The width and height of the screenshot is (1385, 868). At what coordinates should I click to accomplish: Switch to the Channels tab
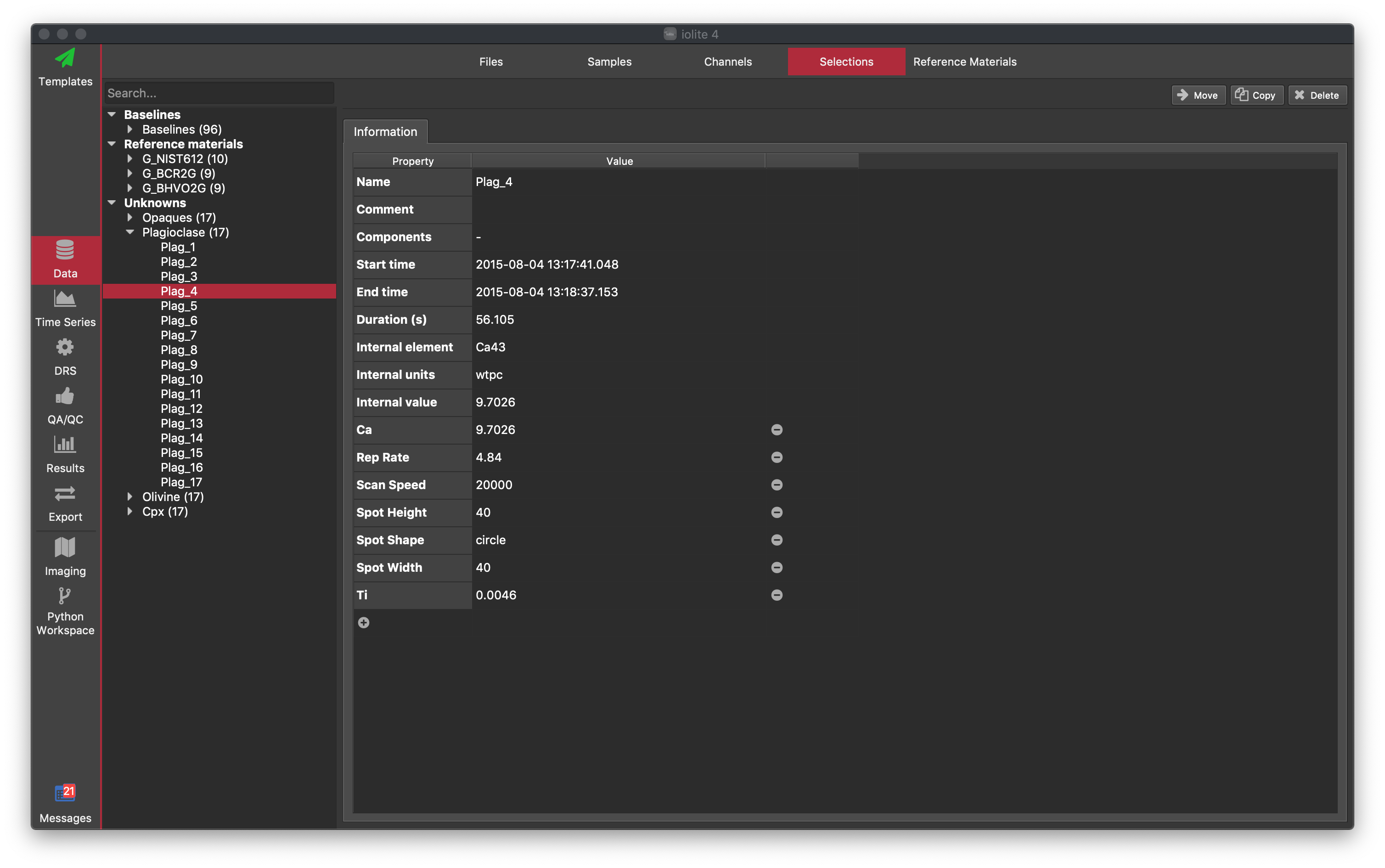(x=727, y=62)
